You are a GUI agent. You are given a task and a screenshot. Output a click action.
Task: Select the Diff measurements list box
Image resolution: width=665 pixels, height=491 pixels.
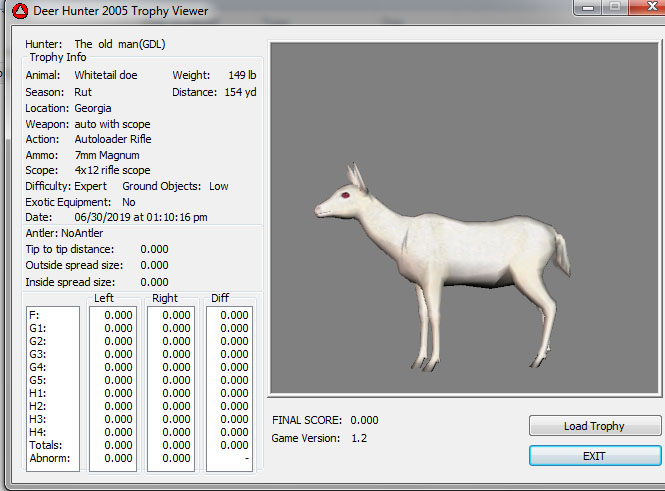229,388
